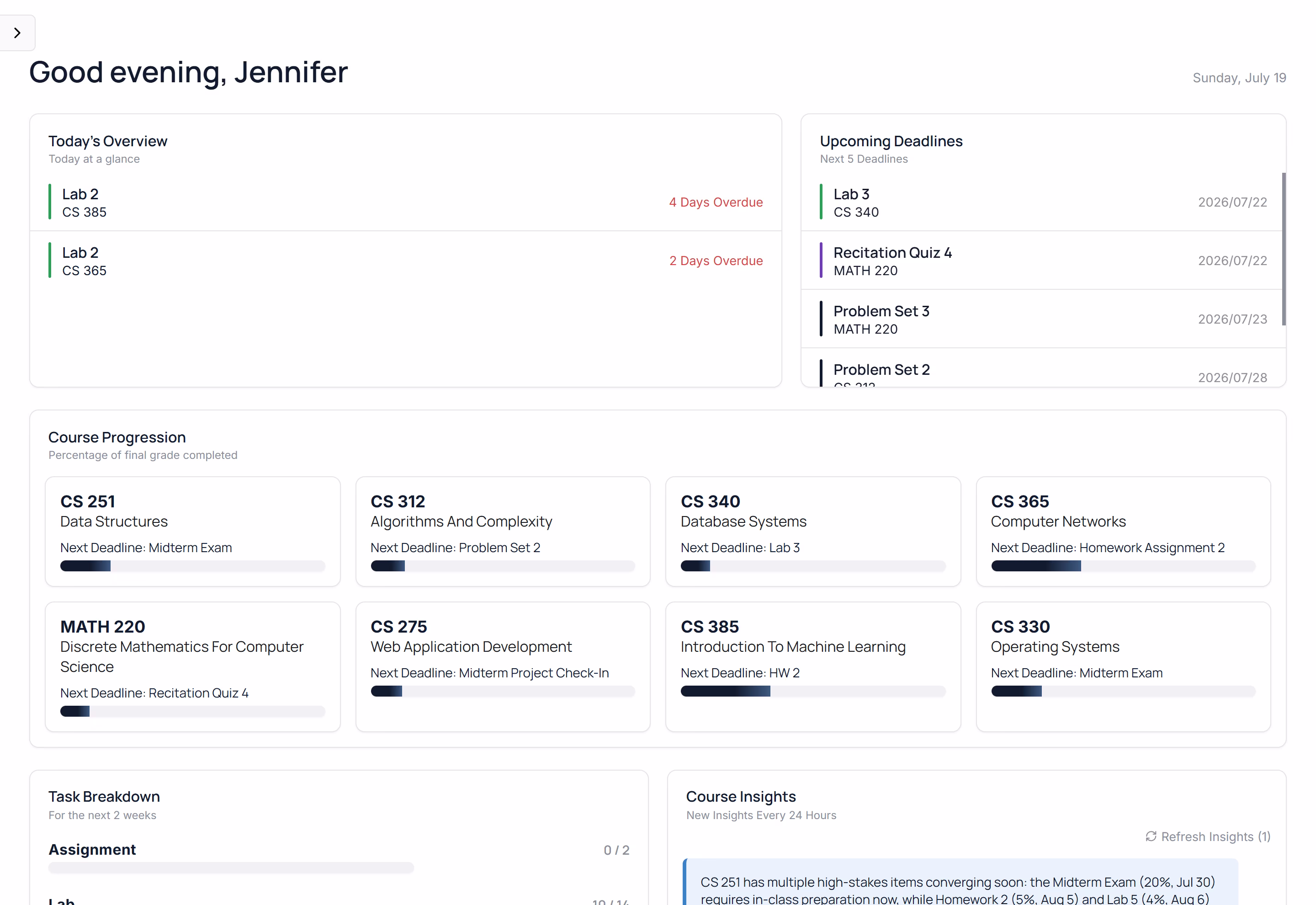Click 'Next Deadline: Homework Assignment 2' text

[1108, 547]
